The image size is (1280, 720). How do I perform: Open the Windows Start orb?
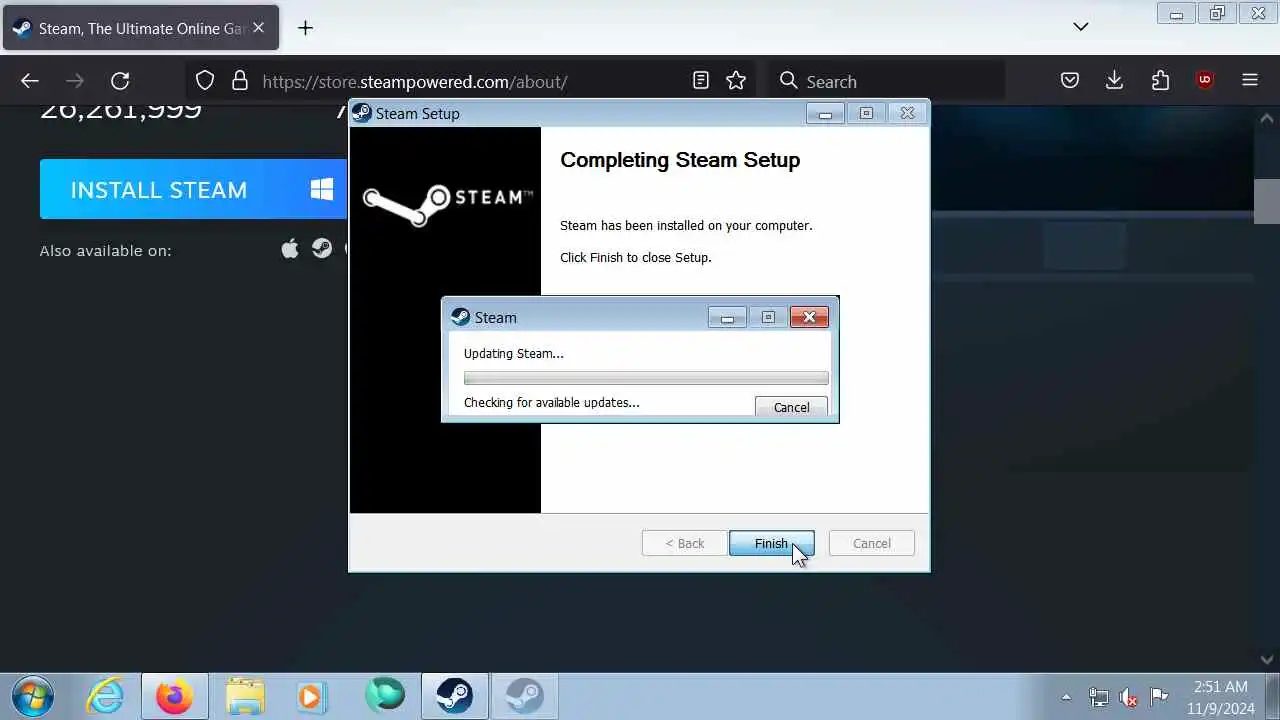point(32,696)
